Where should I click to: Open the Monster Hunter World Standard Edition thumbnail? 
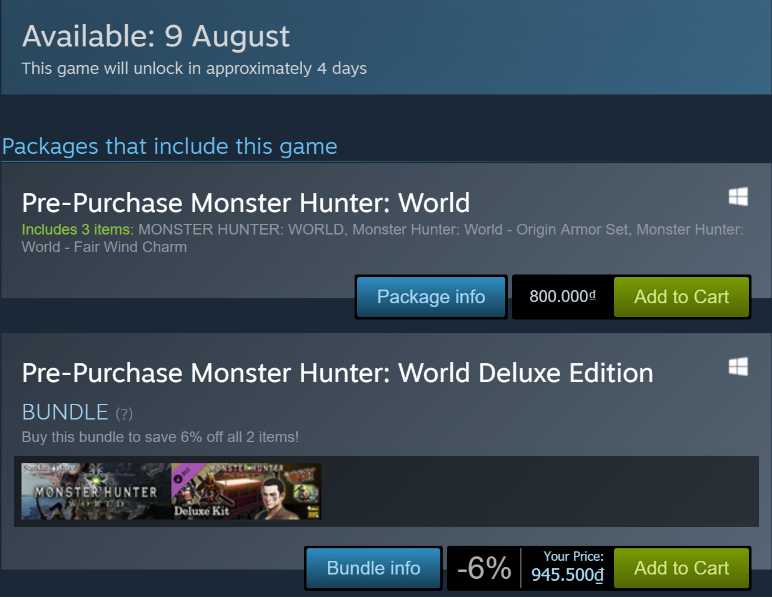click(96, 491)
